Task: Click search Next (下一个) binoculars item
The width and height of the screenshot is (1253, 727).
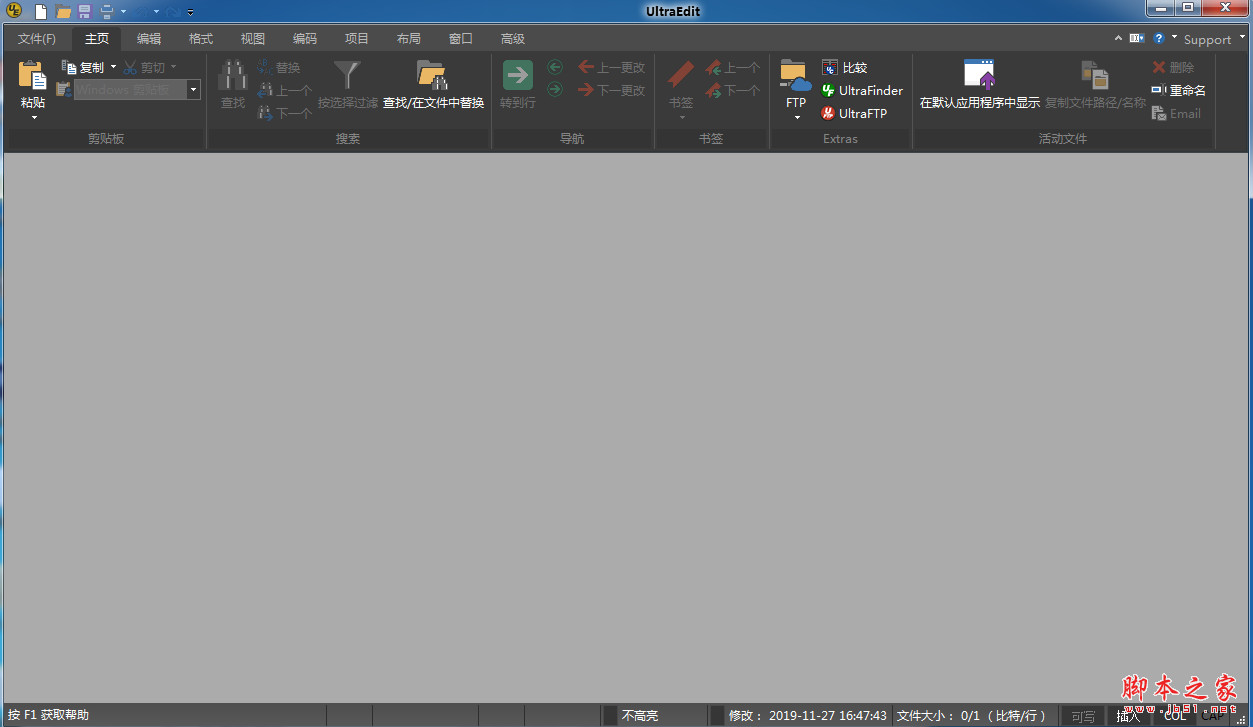Action: tap(285, 113)
